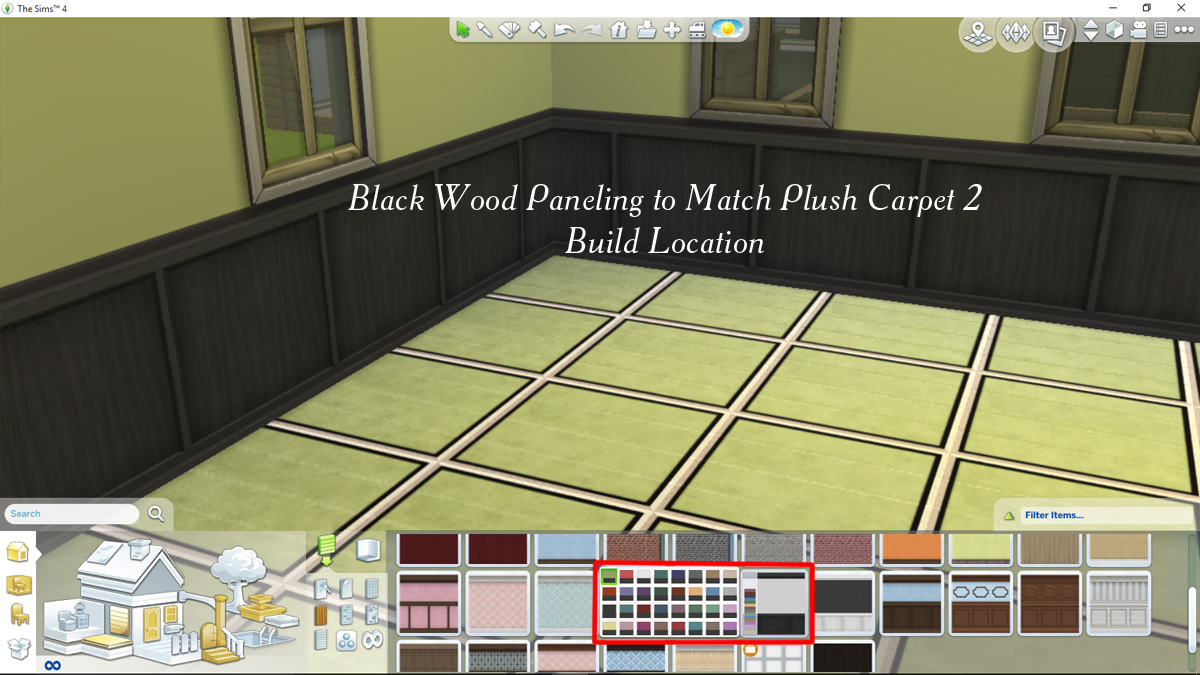Expand the Filter Items panel

coord(1009,516)
